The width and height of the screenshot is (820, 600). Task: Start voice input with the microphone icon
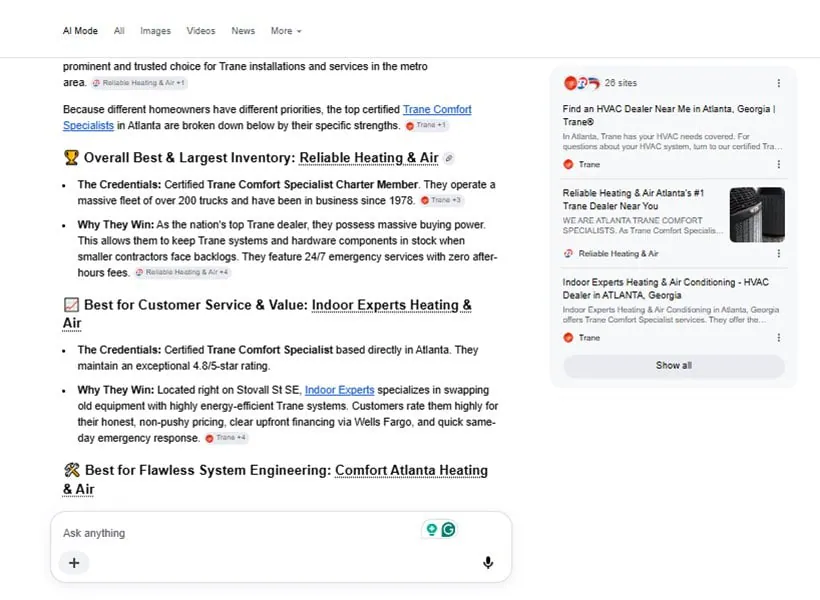[x=488, y=562]
